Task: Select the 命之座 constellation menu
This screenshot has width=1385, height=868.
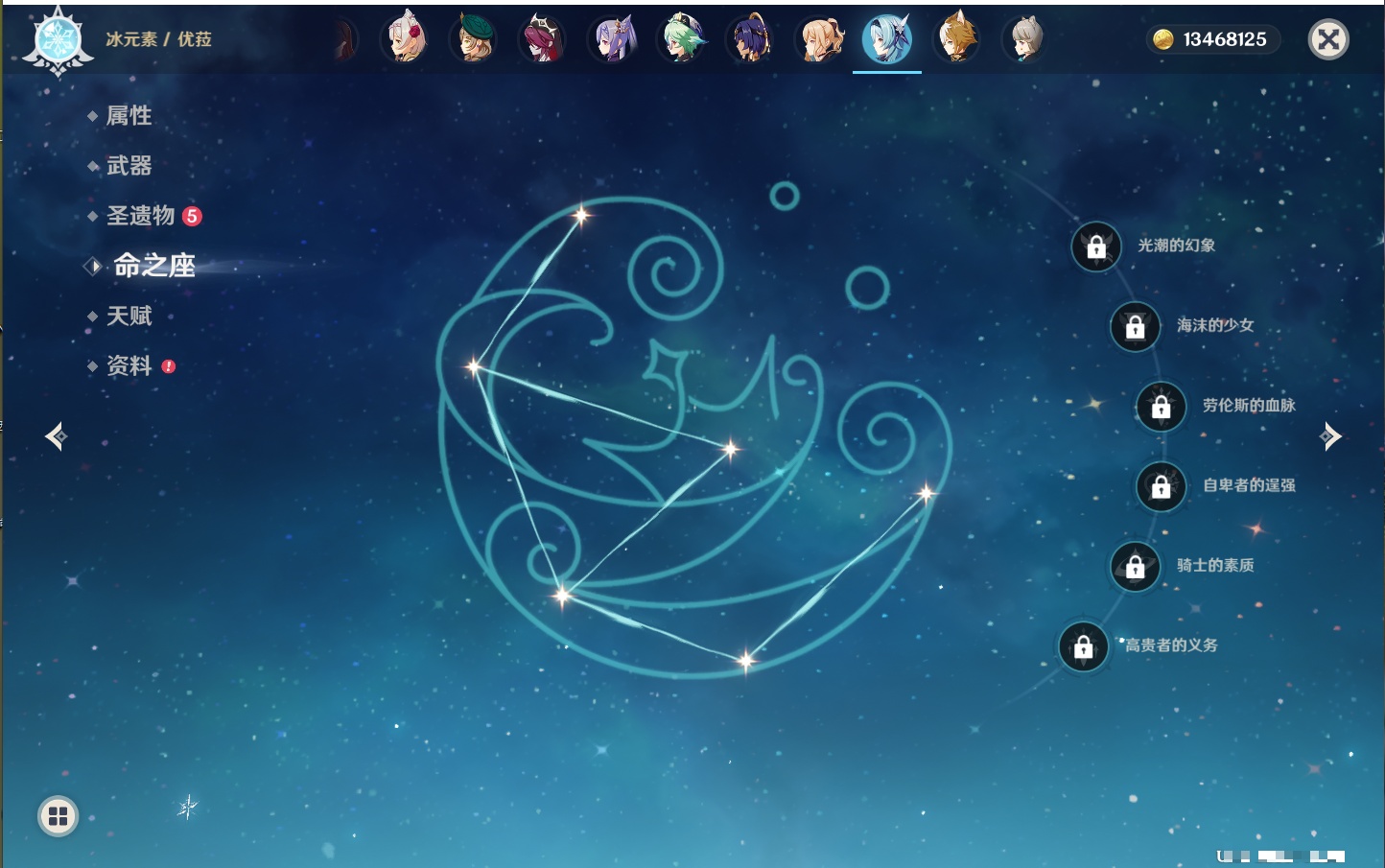Action: click(153, 266)
